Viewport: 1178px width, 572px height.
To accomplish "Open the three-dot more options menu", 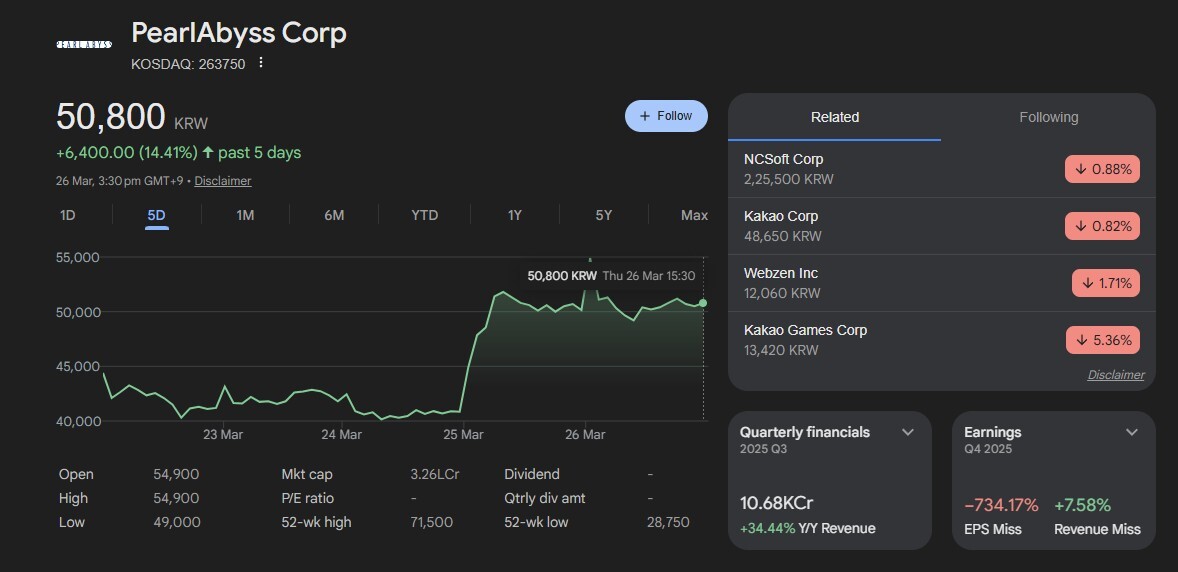I will (261, 63).
